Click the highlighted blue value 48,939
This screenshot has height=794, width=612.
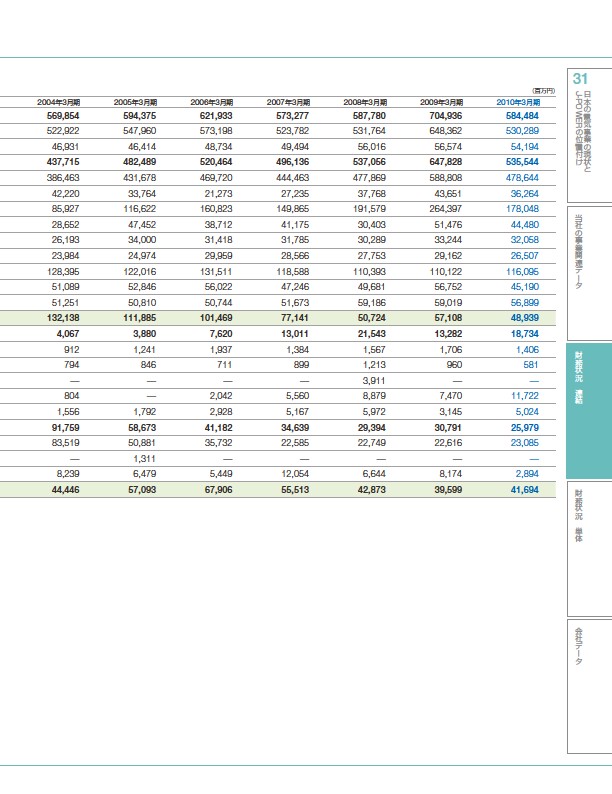(525, 318)
